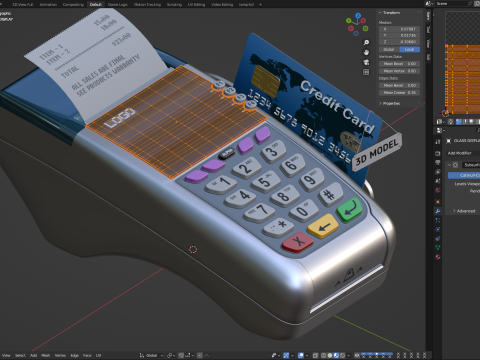Open the pivot point dropdown
The height and width of the screenshot is (360, 480).
171,355
